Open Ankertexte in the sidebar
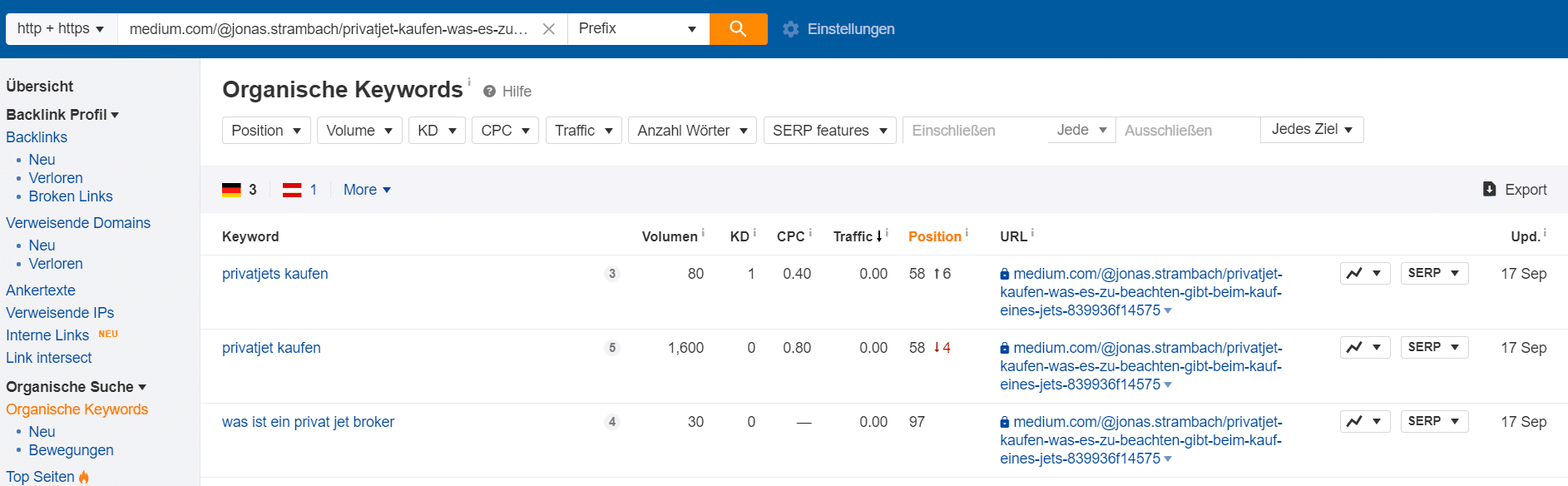This screenshot has width=1568, height=486. click(x=41, y=290)
